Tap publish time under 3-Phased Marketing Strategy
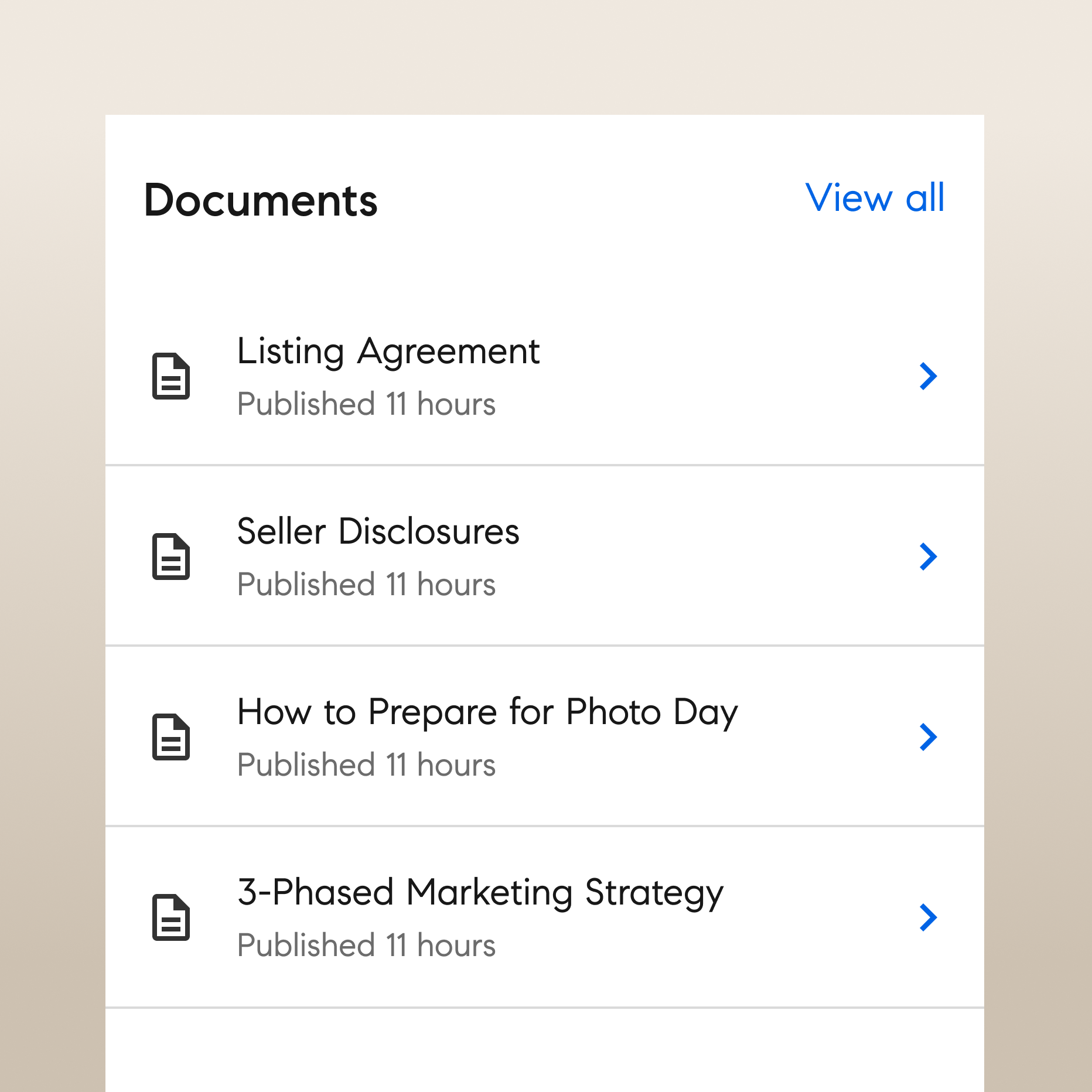 coord(366,946)
